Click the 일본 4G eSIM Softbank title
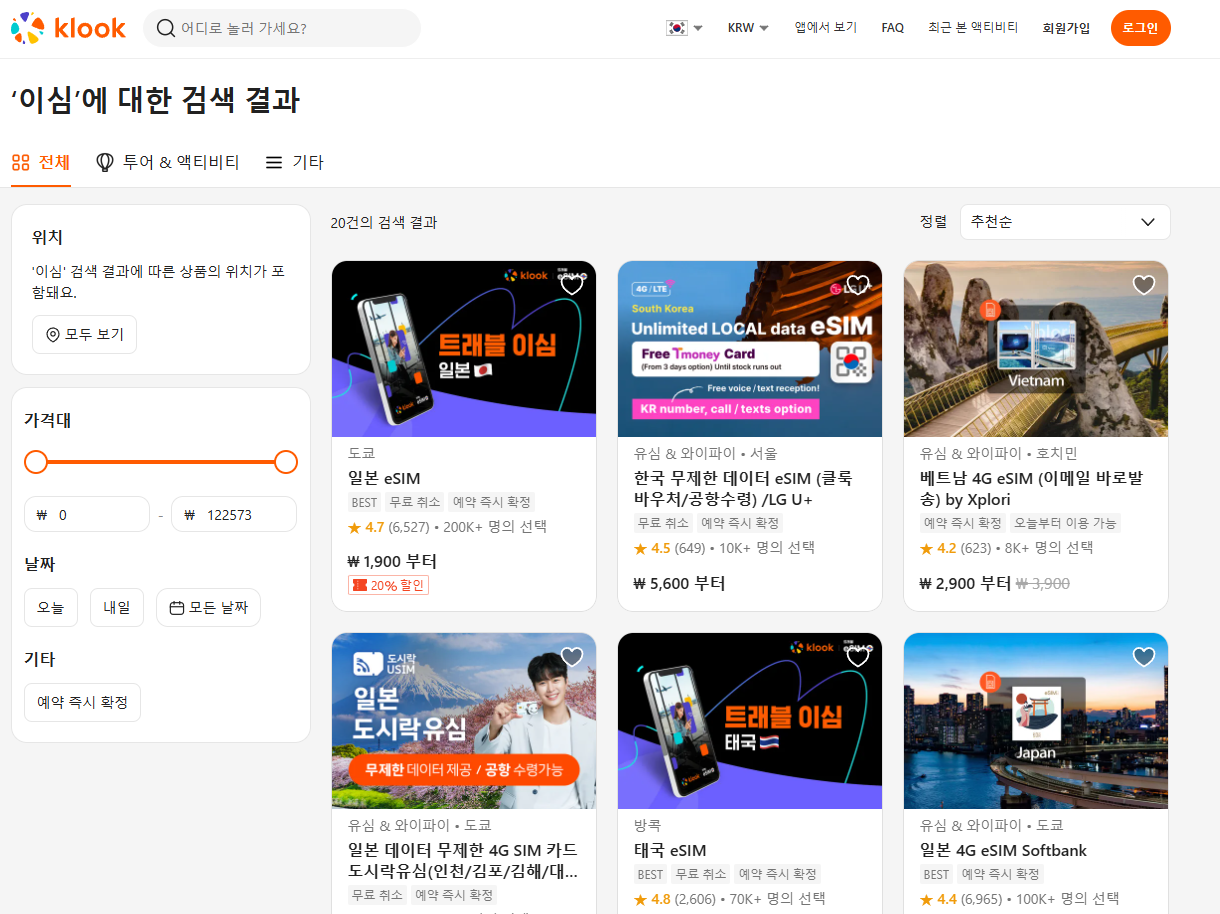The height and width of the screenshot is (914, 1220). click(x=1003, y=850)
